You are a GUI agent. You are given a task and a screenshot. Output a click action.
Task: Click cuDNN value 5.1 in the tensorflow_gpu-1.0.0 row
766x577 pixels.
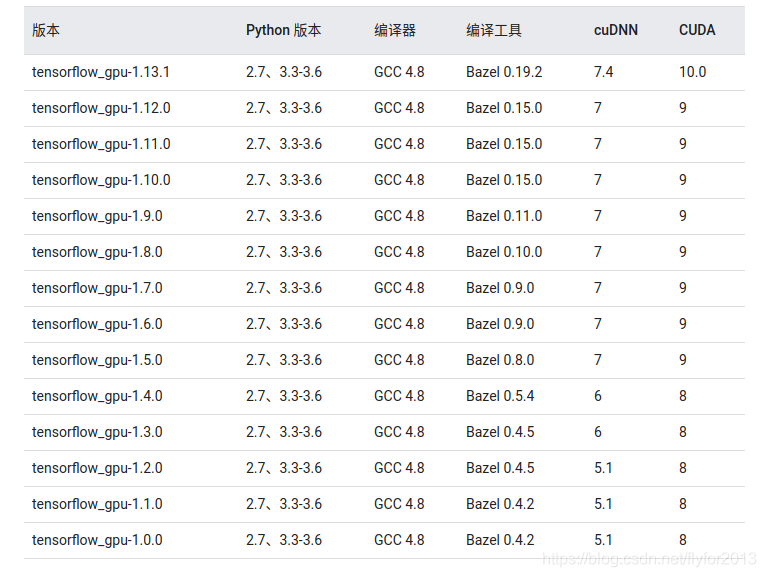click(x=603, y=540)
